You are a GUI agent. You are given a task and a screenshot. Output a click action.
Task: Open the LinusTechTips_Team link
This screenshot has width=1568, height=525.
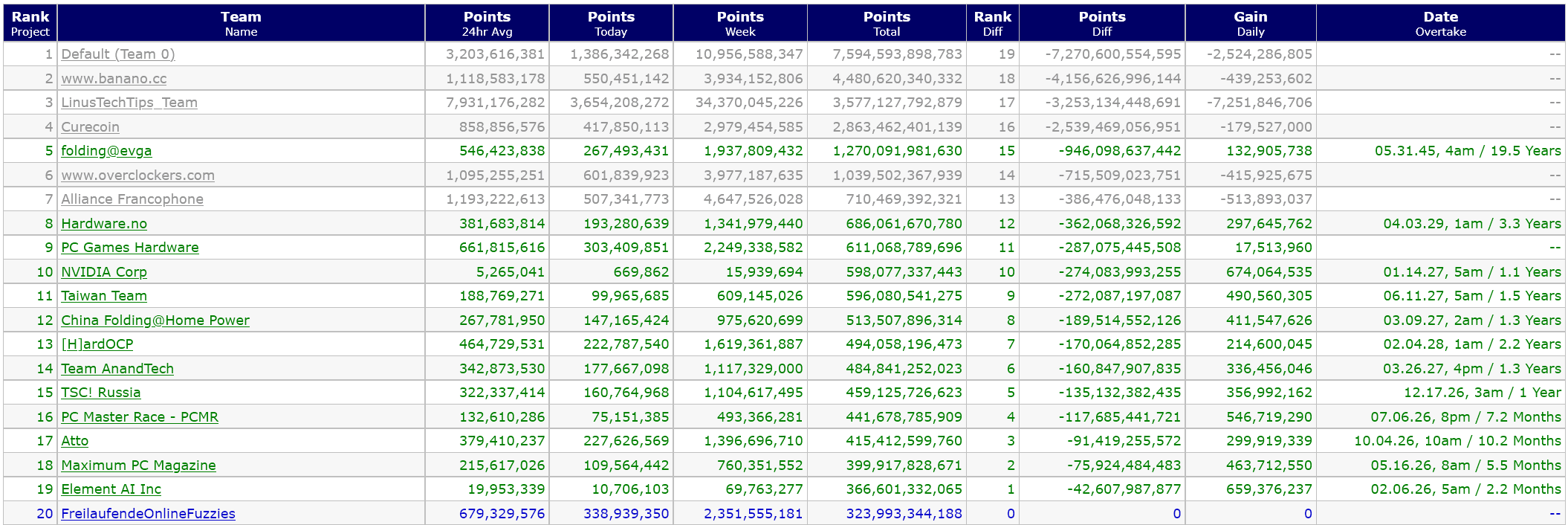click(129, 103)
